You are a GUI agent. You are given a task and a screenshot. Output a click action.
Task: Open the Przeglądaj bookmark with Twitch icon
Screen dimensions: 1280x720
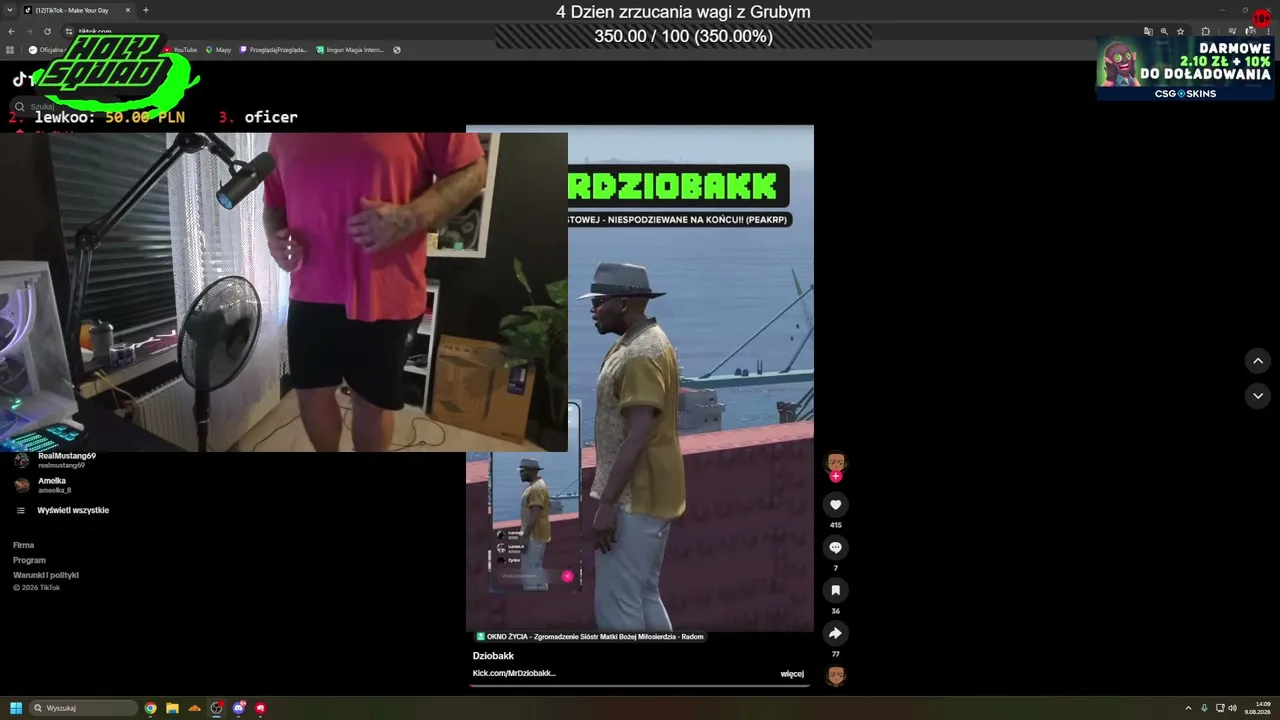(273, 50)
